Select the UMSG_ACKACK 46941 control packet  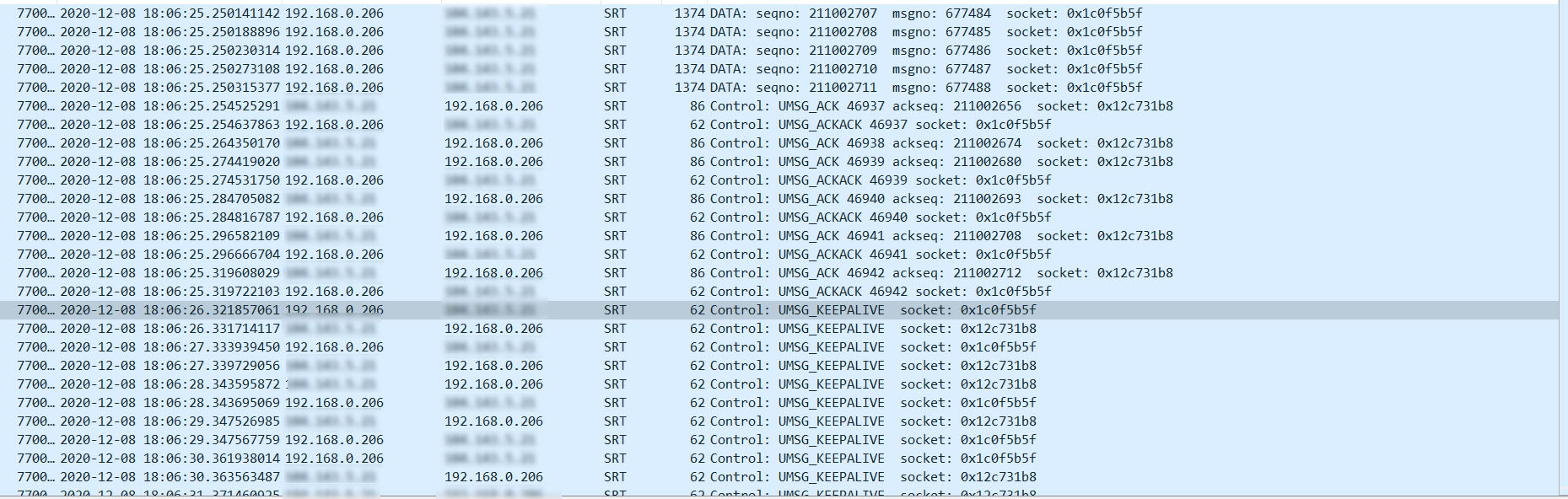pyautogui.click(x=759, y=254)
